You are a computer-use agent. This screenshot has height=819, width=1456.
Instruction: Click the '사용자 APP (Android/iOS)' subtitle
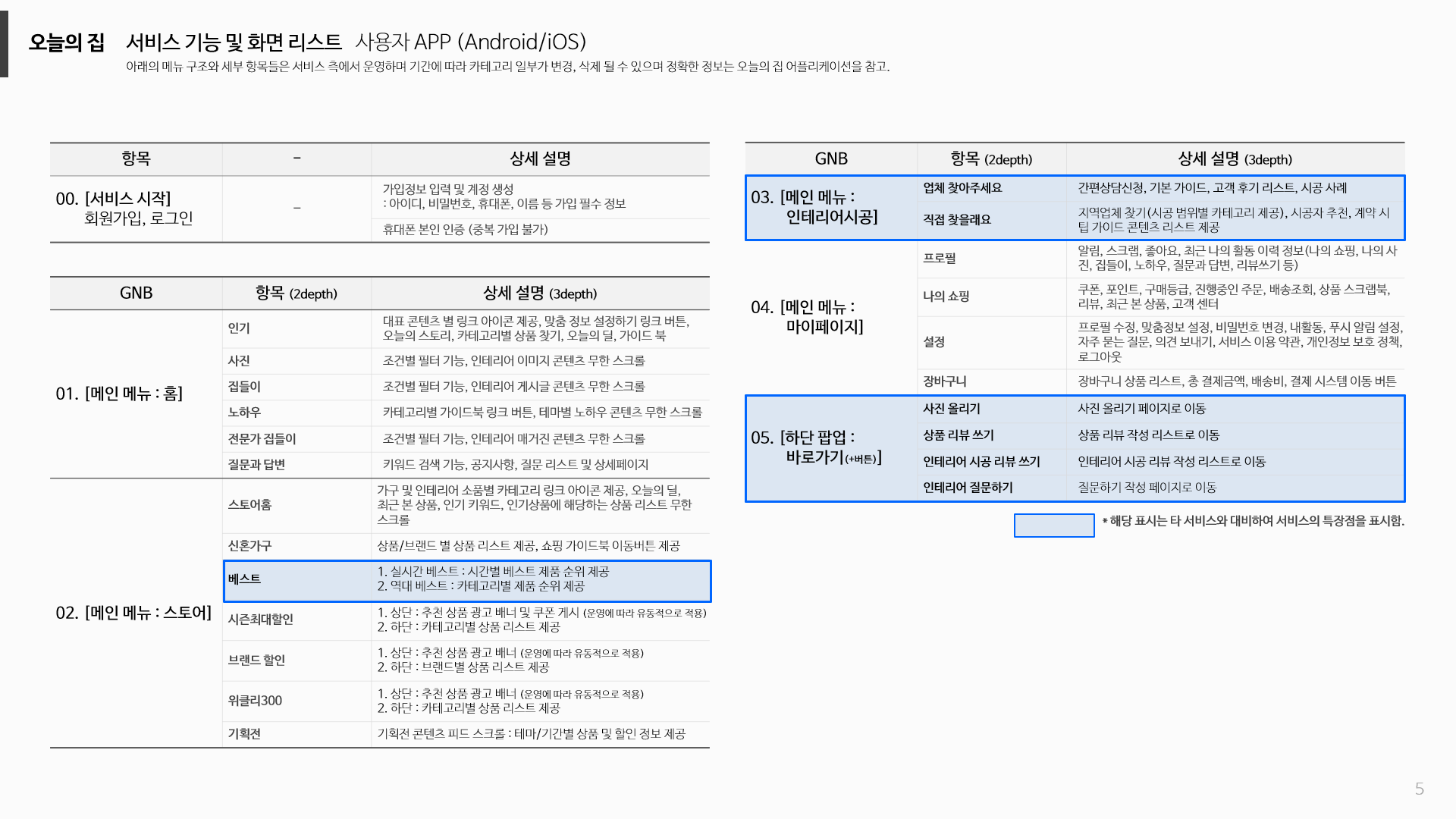pyautogui.click(x=470, y=42)
